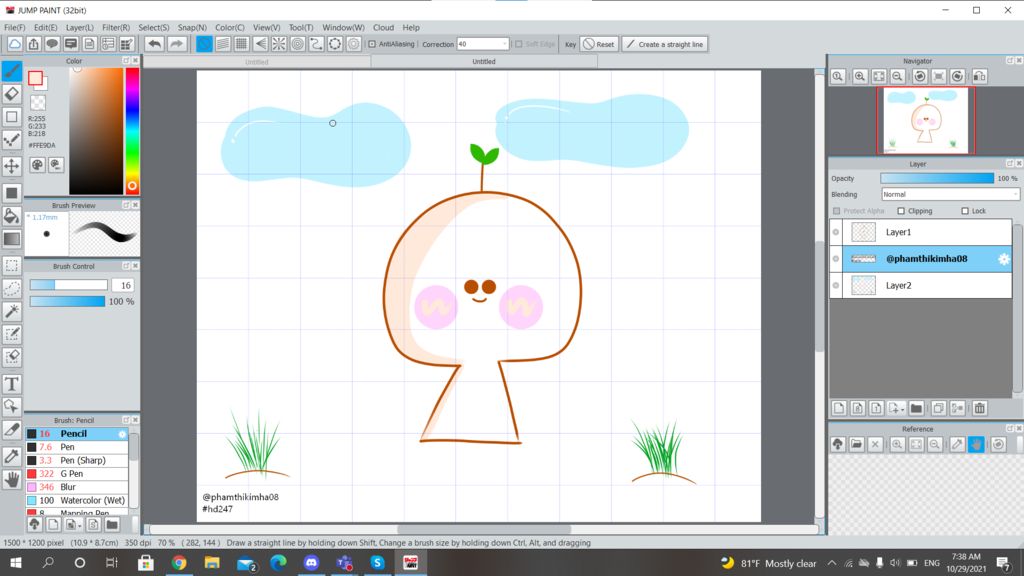Viewport: 1024px width, 576px height.
Task: Open the Filter menu
Action: [116, 27]
